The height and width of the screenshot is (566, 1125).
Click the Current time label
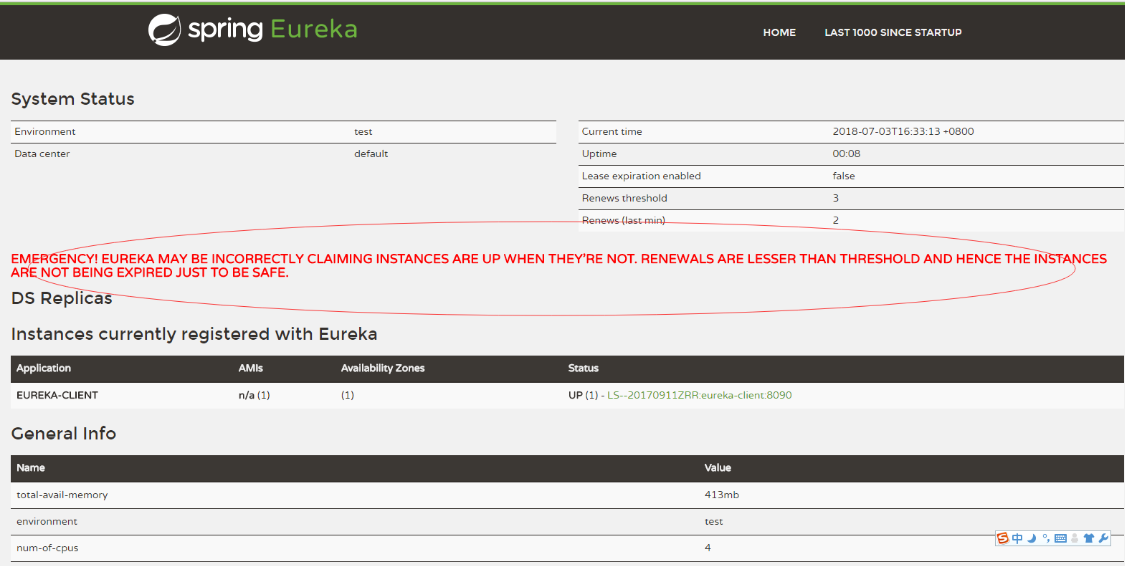point(612,132)
